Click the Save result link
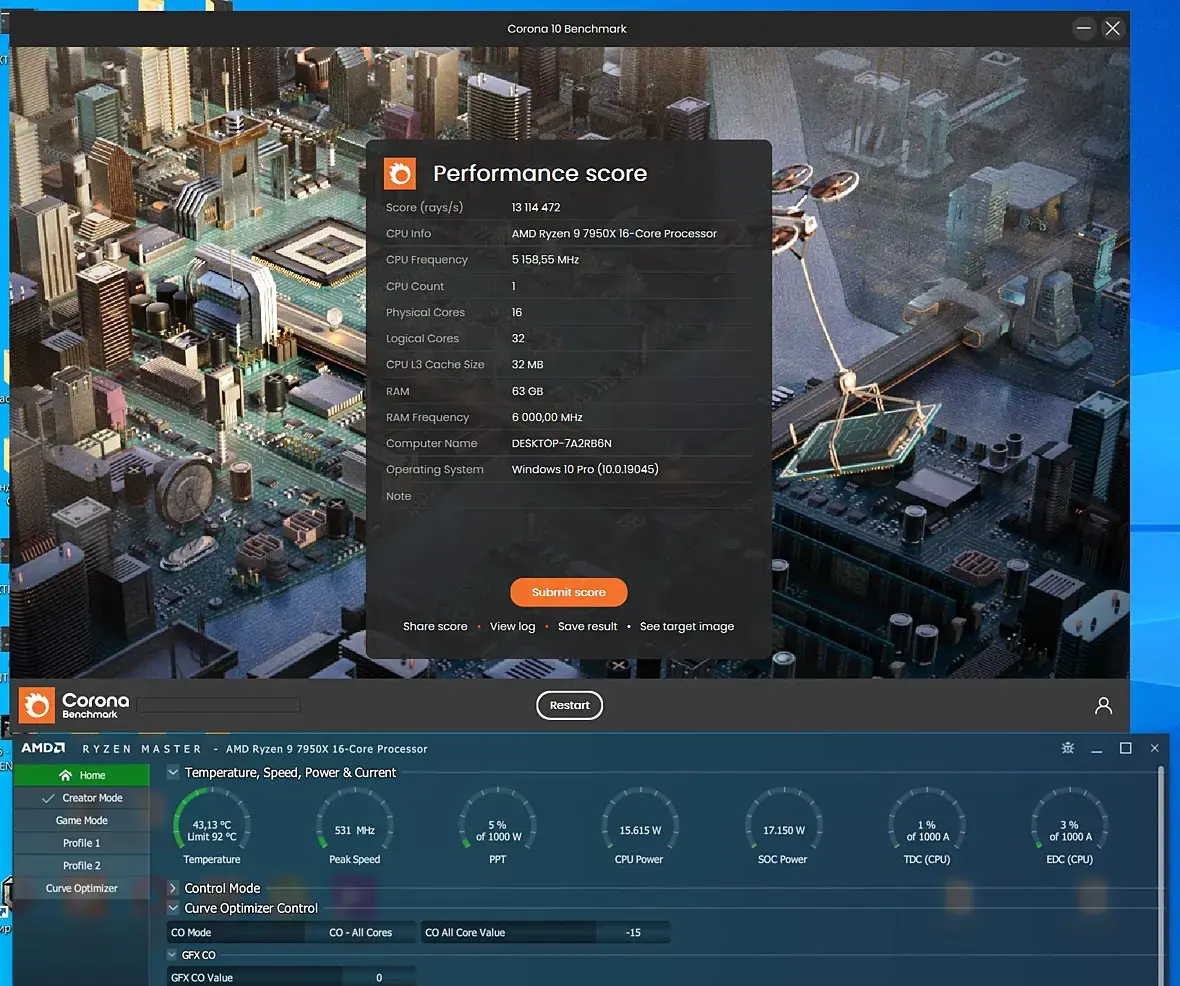Image resolution: width=1180 pixels, height=986 pixels. (587, 626)
